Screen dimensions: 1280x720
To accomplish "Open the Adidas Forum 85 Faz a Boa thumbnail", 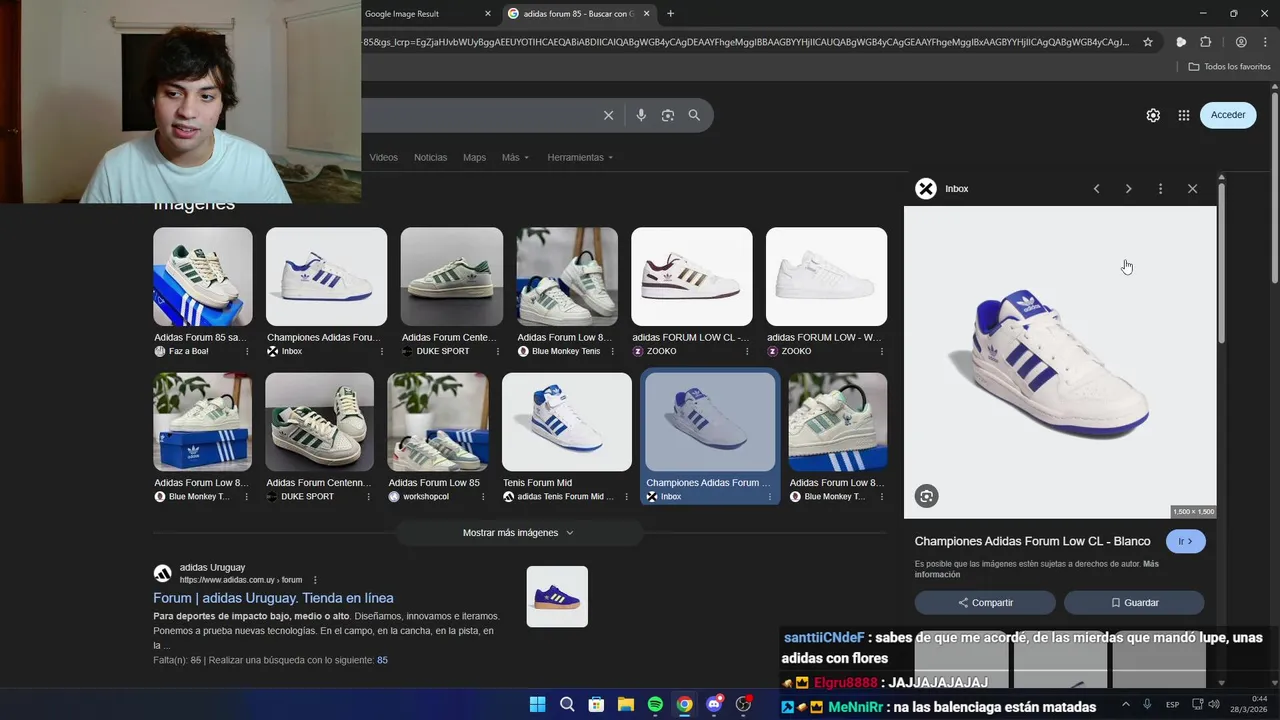I will coord(203,276).
